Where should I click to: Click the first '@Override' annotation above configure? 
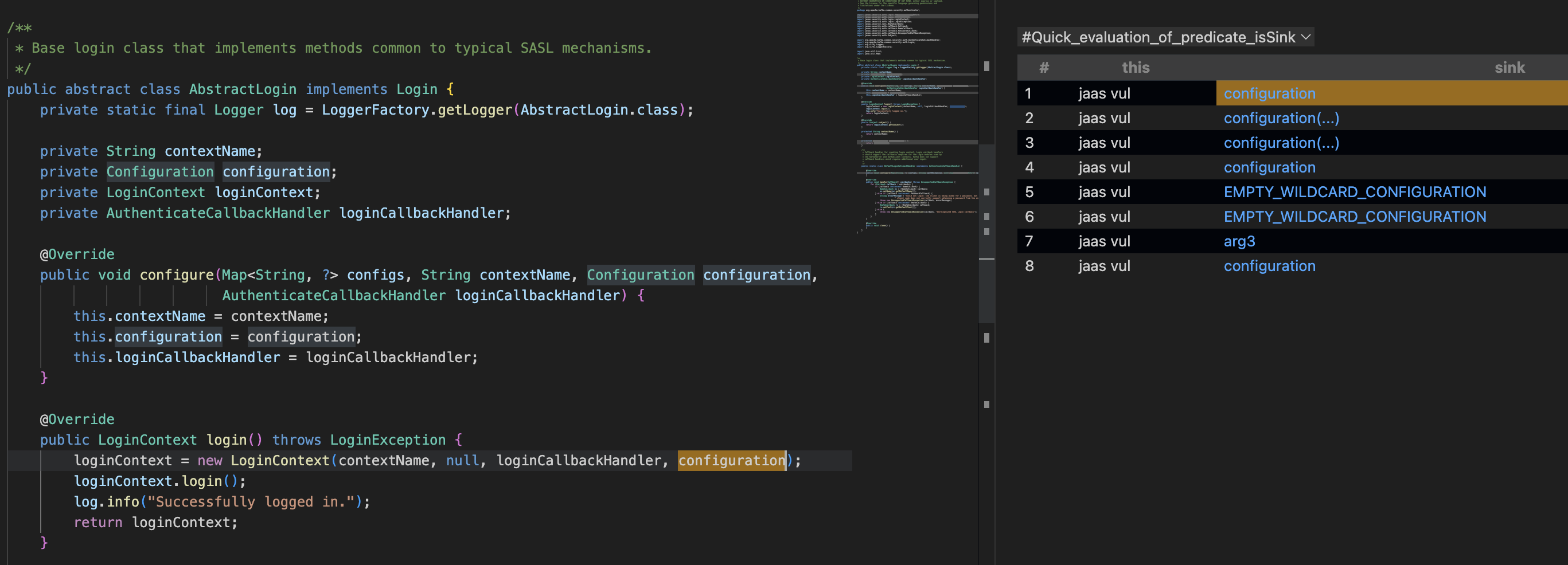click(x=77, y=254)
